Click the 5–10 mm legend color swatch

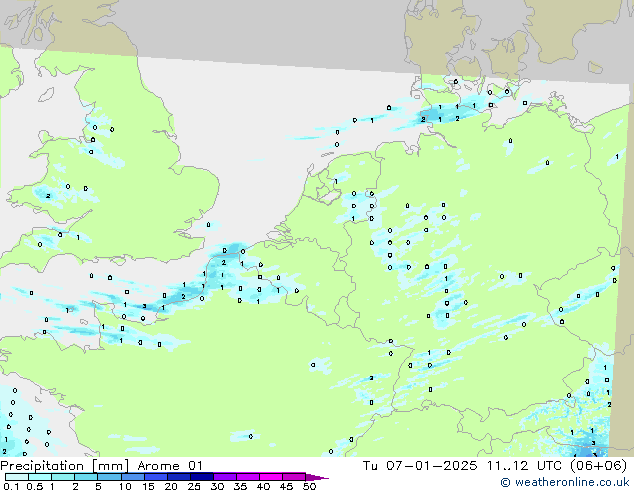pos(109,477)
